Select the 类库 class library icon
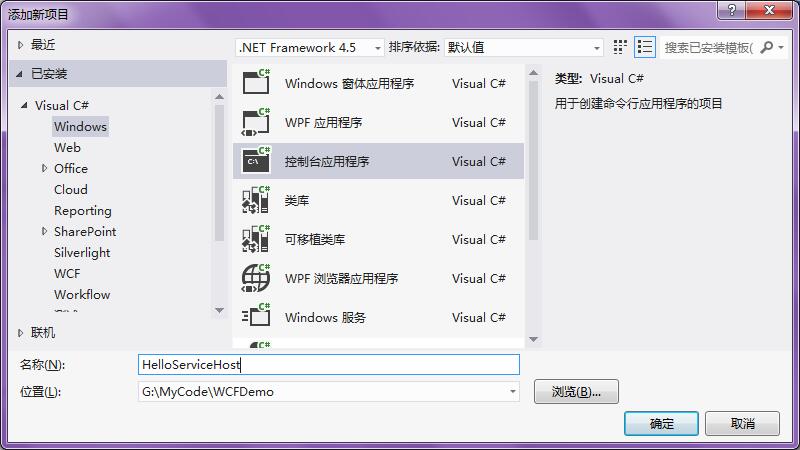The height and width of the screenshot is (450, 800). [x=256, y=200]
